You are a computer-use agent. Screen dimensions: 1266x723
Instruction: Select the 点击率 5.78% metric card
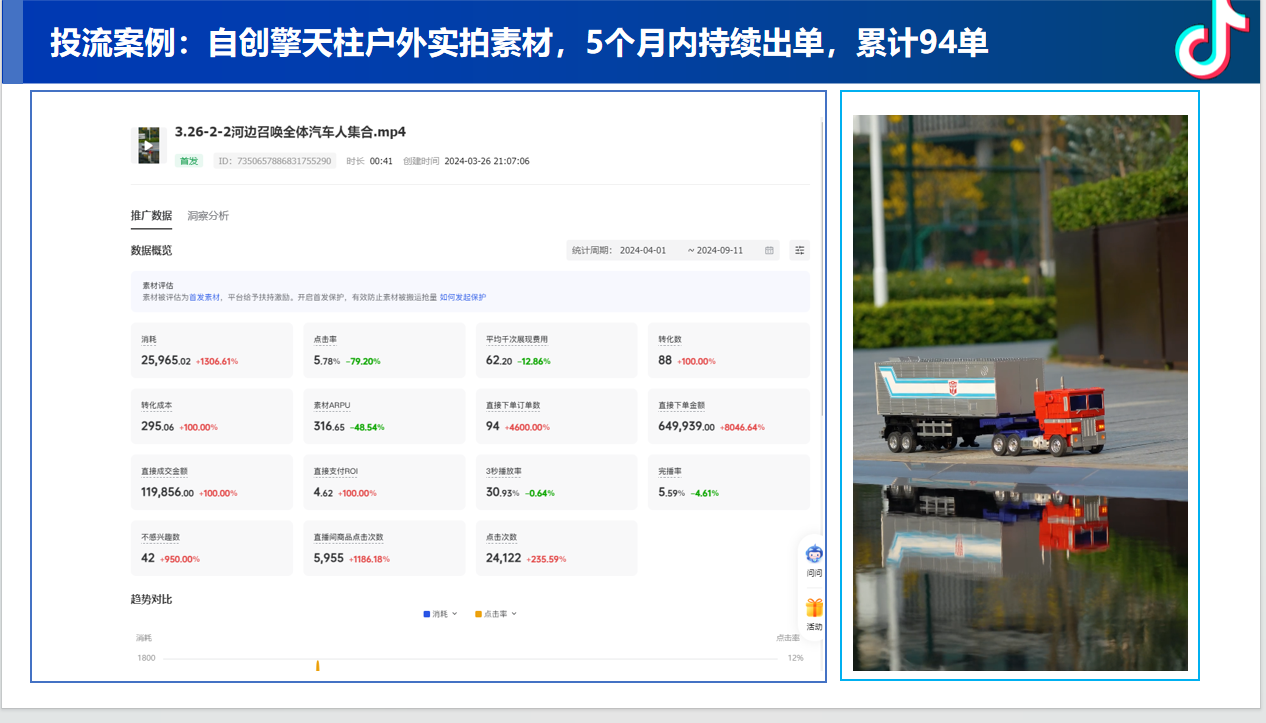pos(384,350)
